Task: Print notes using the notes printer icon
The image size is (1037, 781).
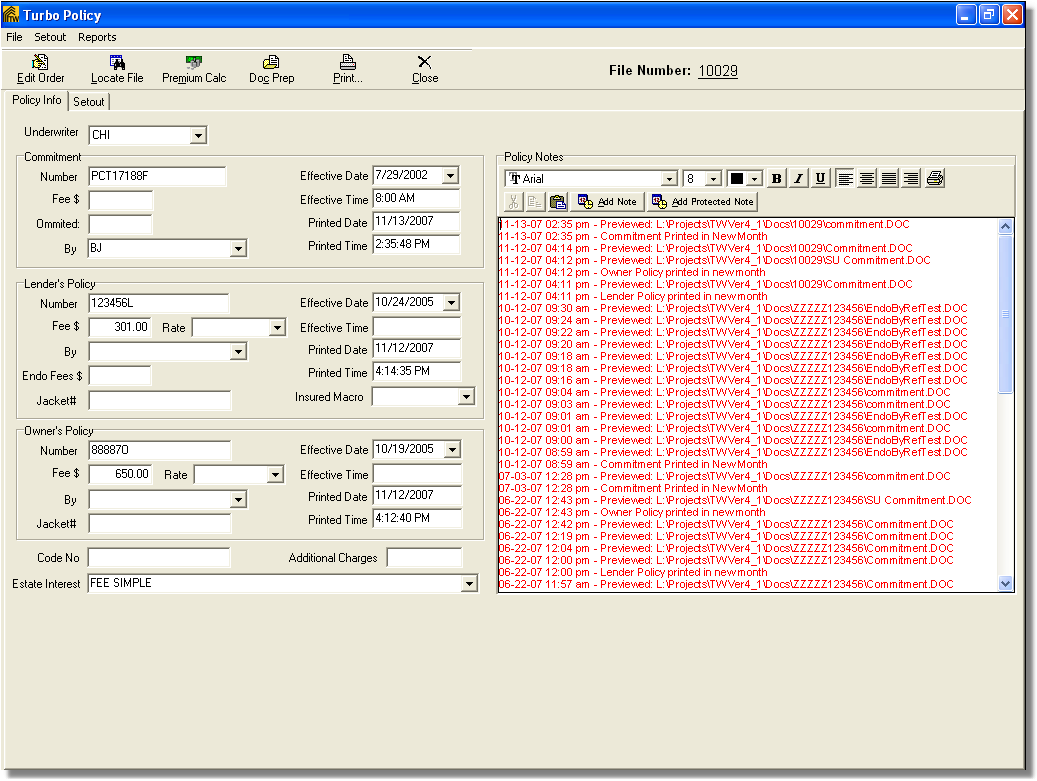Action: click(x=935, y=179)
